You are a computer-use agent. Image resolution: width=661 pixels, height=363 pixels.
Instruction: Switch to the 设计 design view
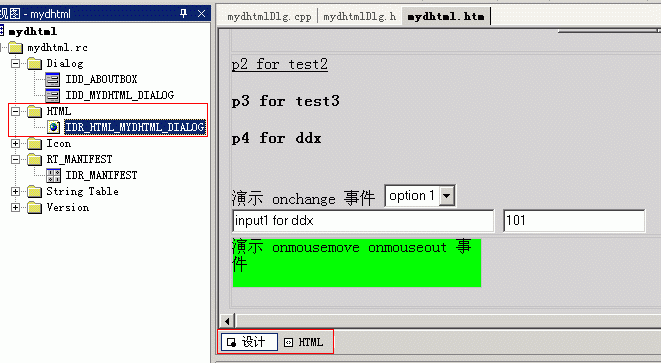(x=249, y=342)
